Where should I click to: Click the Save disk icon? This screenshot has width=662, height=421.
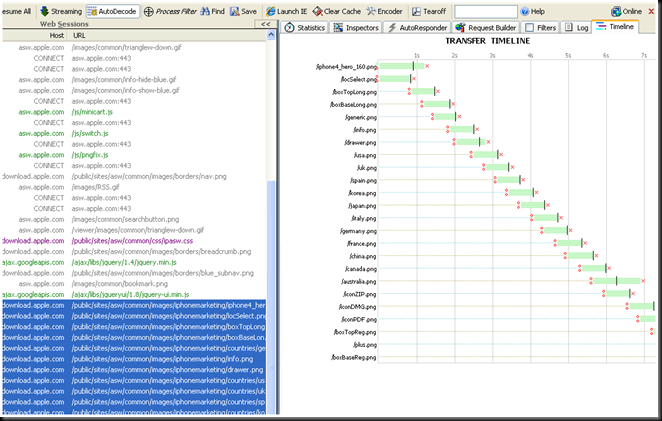[234, 10]
